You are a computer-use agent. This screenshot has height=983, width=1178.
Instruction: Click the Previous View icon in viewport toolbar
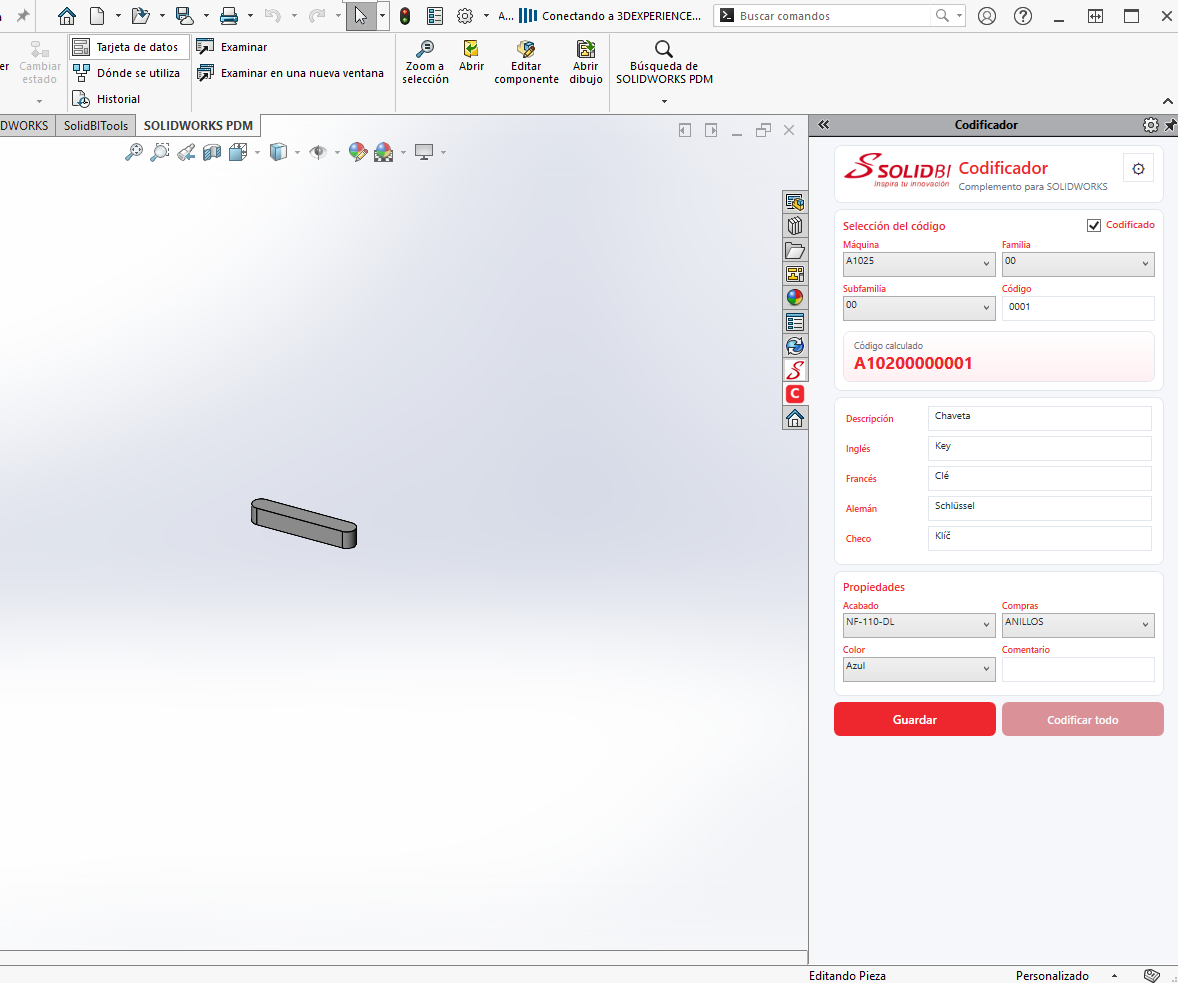tap(186, 153)
